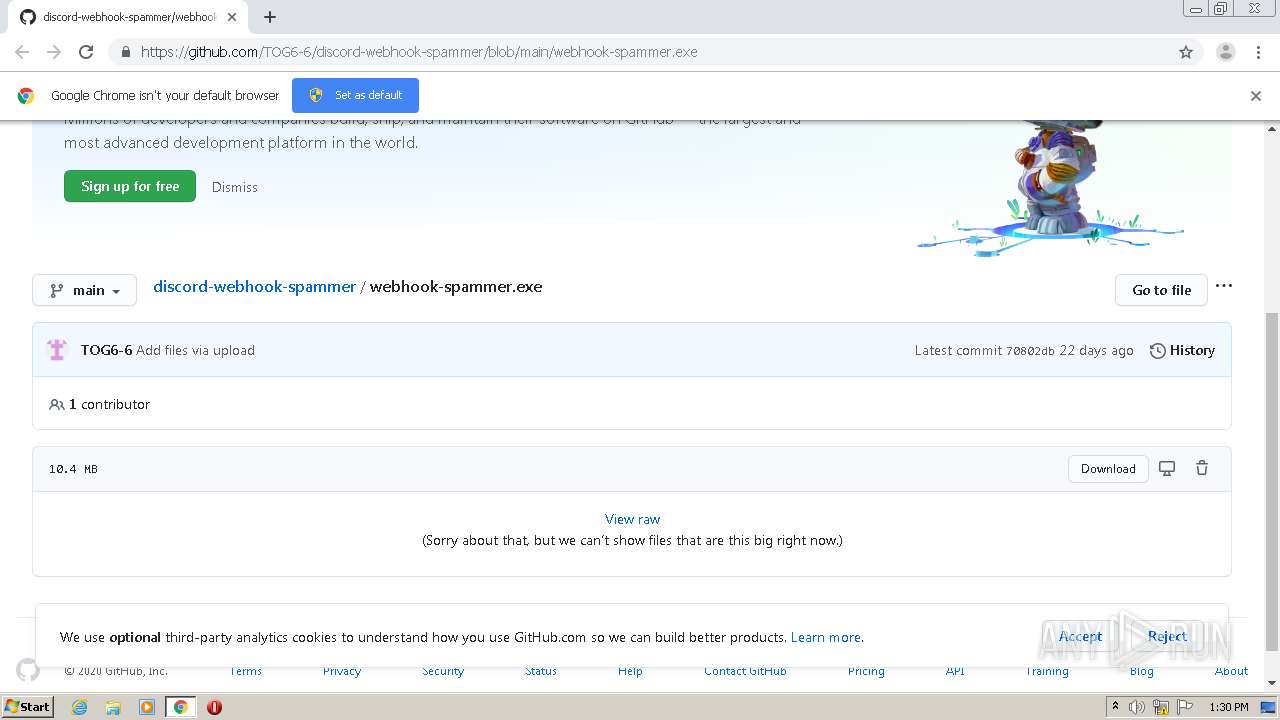Click the 1 contributor text
Viewport: 1280px width, 720px height.
[109, 404]
